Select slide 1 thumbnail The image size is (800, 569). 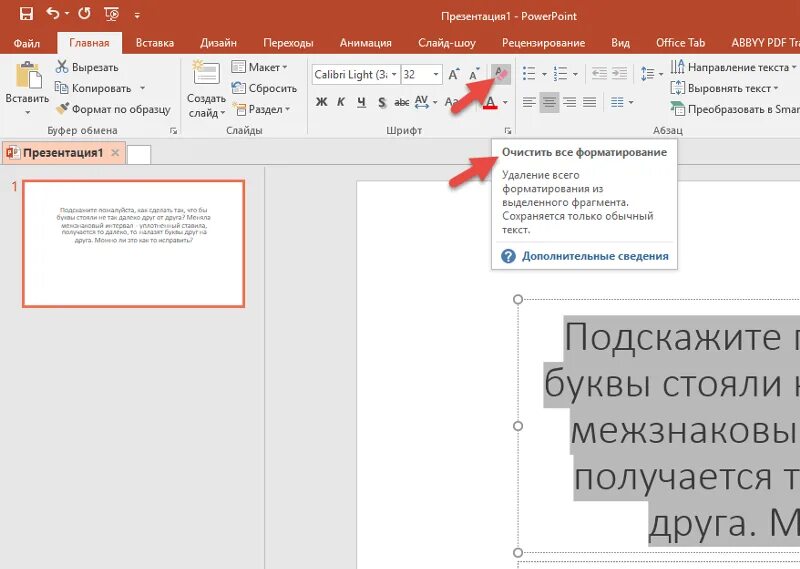click(x=134, y=243)
